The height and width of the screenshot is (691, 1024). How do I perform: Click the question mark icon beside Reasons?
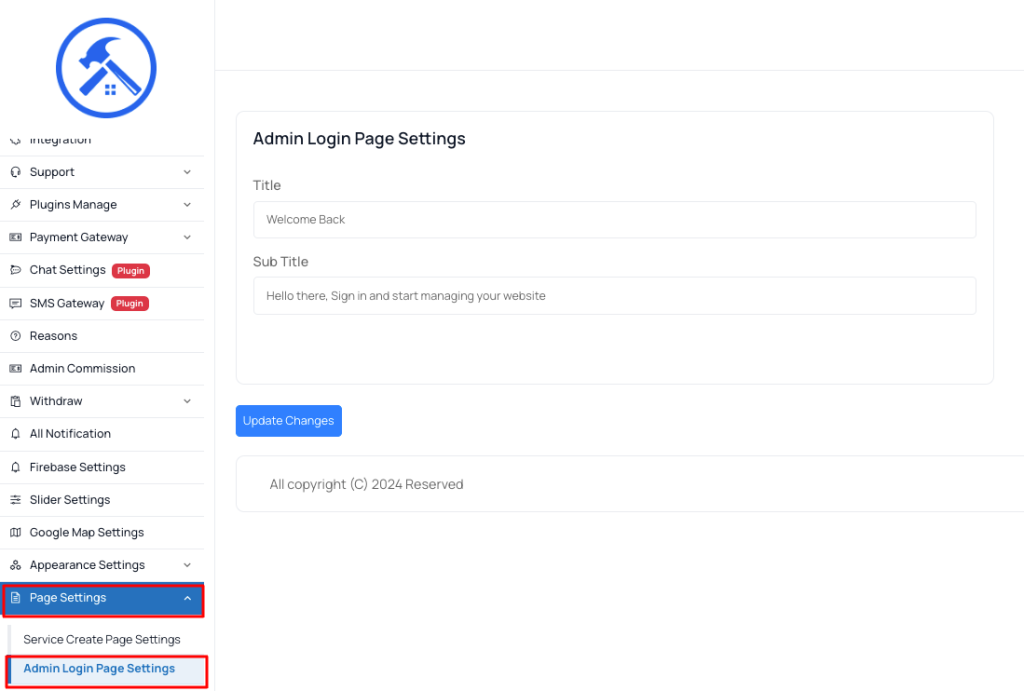pos(16,336)
